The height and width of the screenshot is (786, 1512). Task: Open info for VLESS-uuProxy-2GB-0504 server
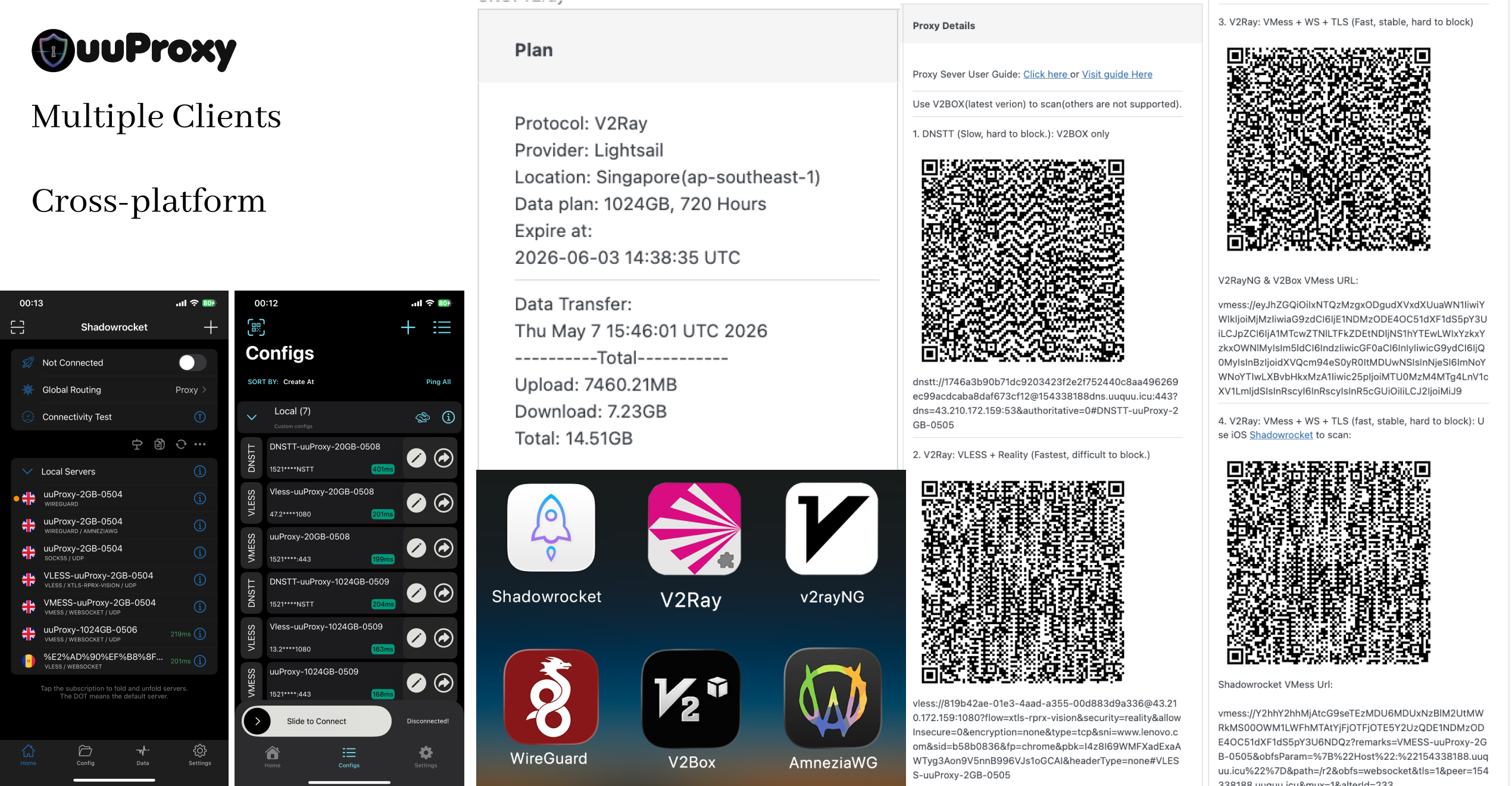click(x=200, y=579)
